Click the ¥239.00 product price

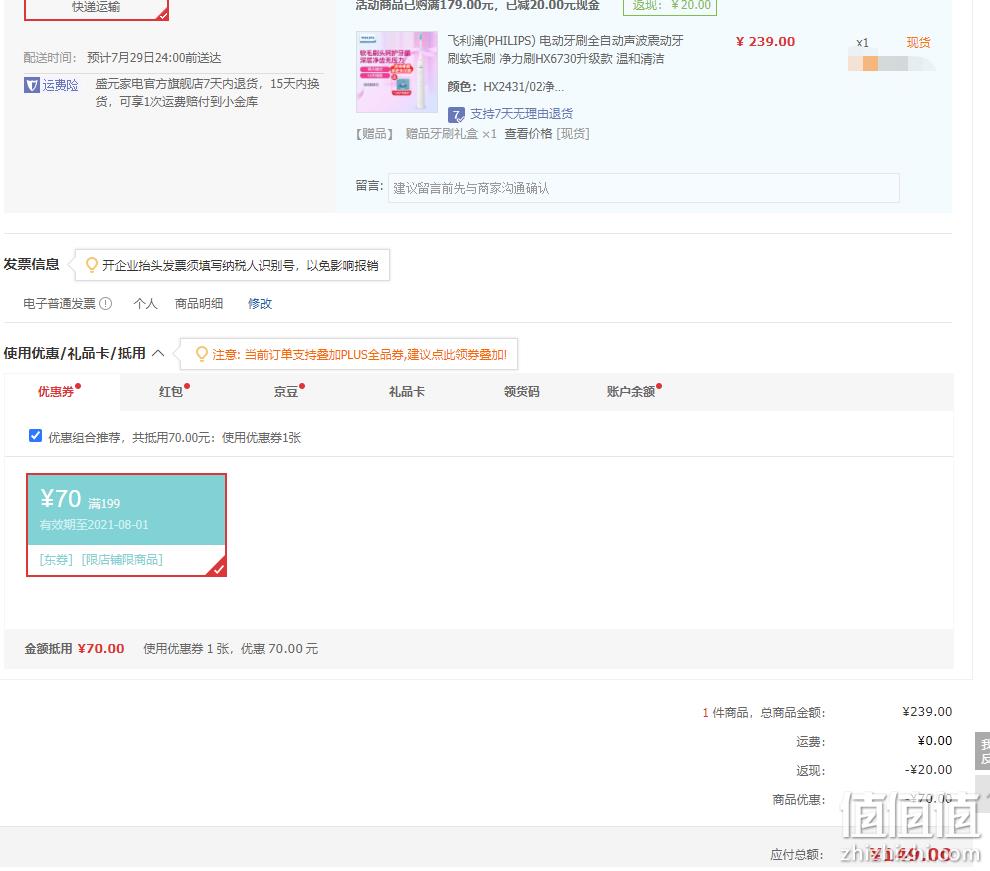(765, 42)
